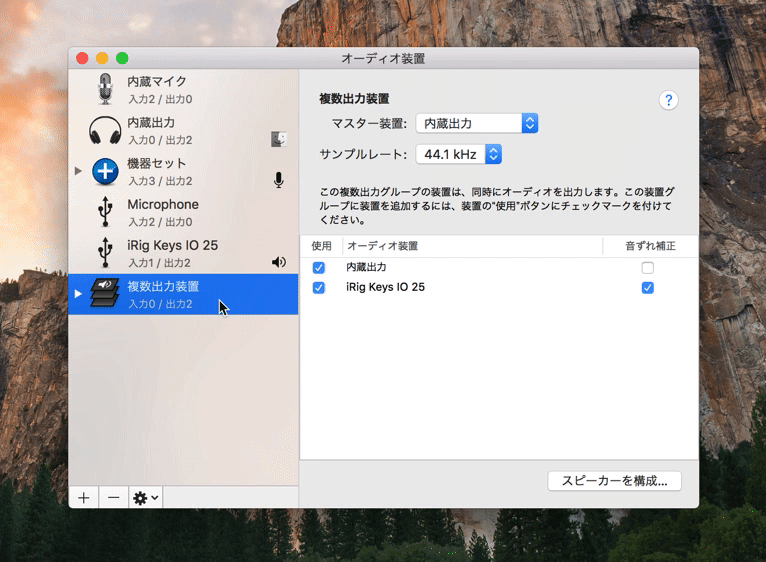This screenshot has height=562, width=766.
Task: Remove the selected device with the minus button
Action: (x=113, y=497)
